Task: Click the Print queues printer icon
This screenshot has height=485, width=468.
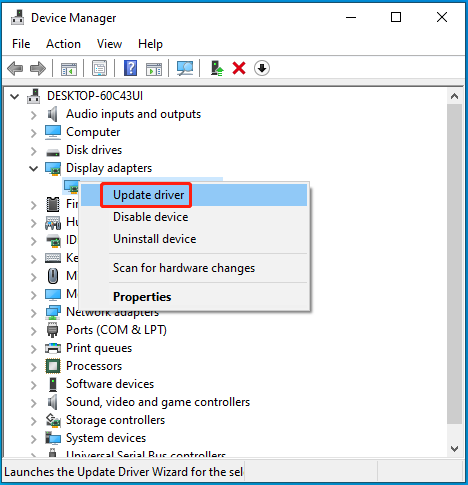Action: [53, 348]
